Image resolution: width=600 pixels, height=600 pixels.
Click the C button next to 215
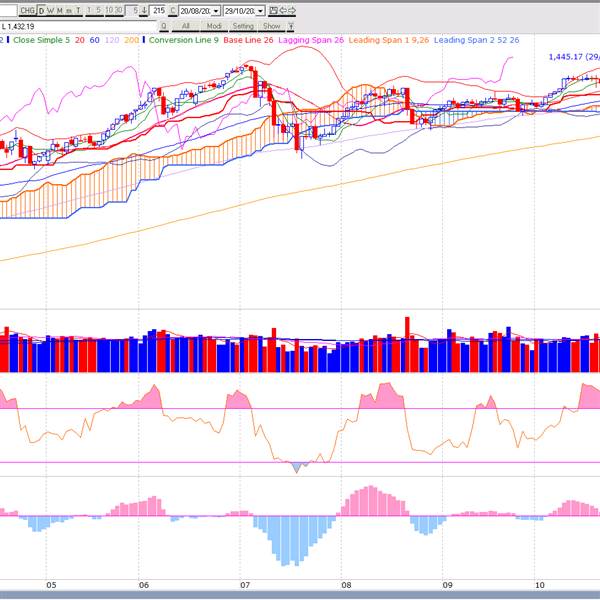(173, 11)
